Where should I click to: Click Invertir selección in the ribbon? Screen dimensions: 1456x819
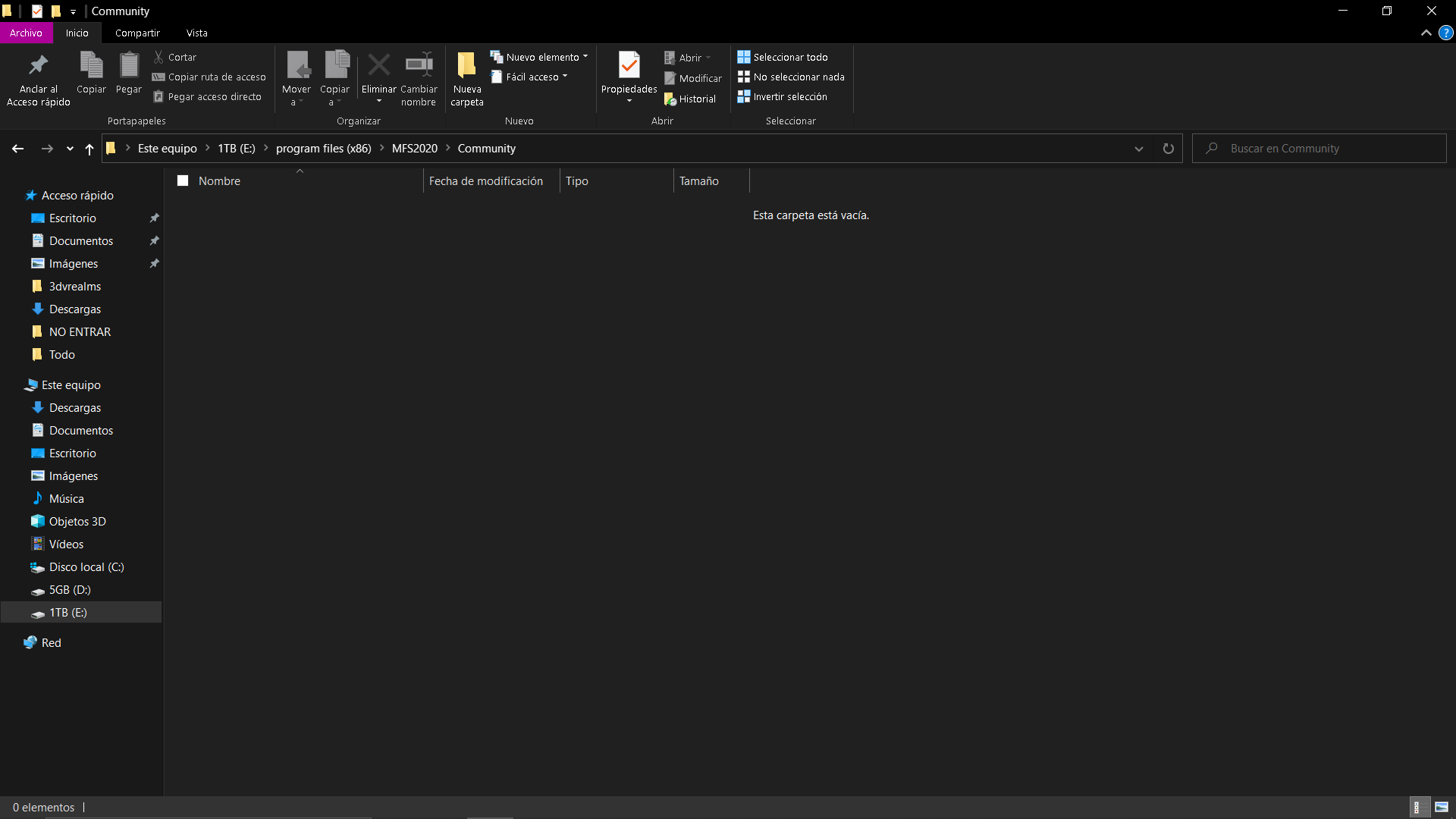click(x=789, y=97)
